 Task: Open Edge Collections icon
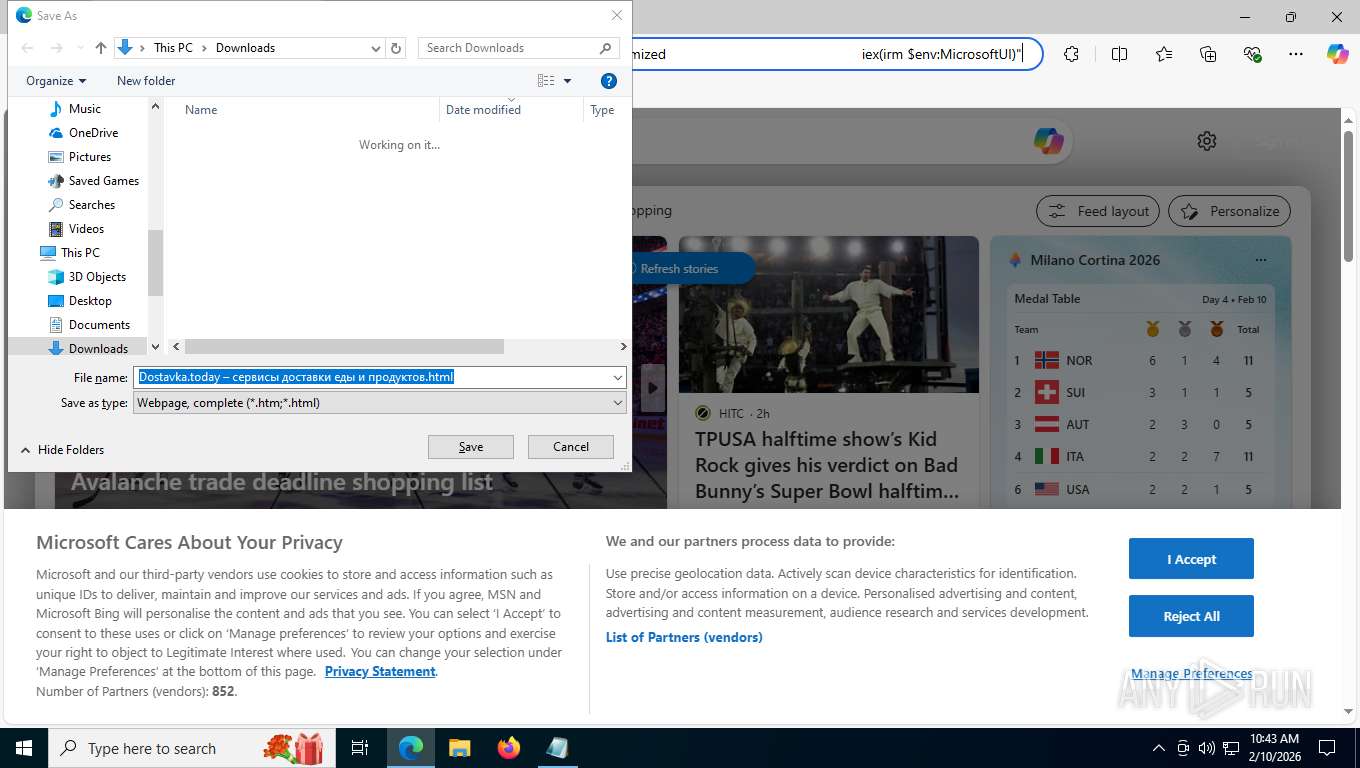point(1208,54)
